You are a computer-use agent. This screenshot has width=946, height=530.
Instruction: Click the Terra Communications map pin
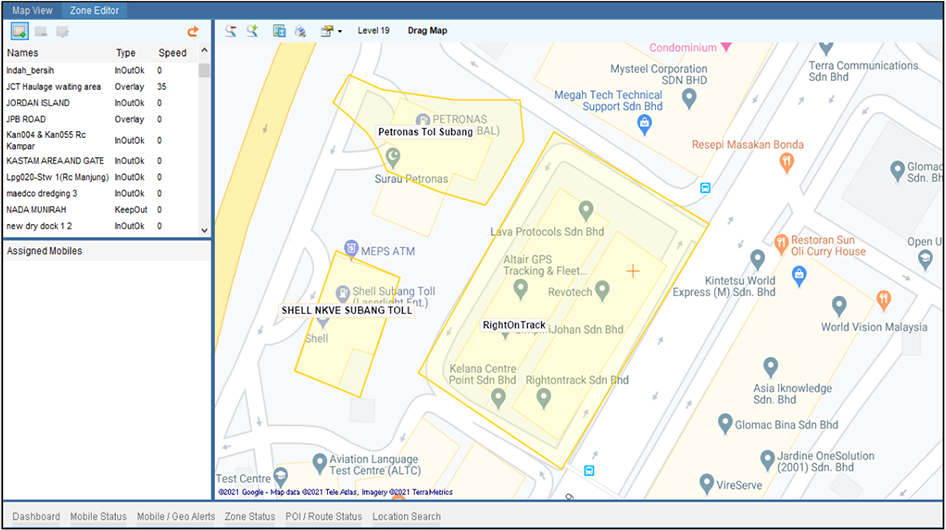826,48
